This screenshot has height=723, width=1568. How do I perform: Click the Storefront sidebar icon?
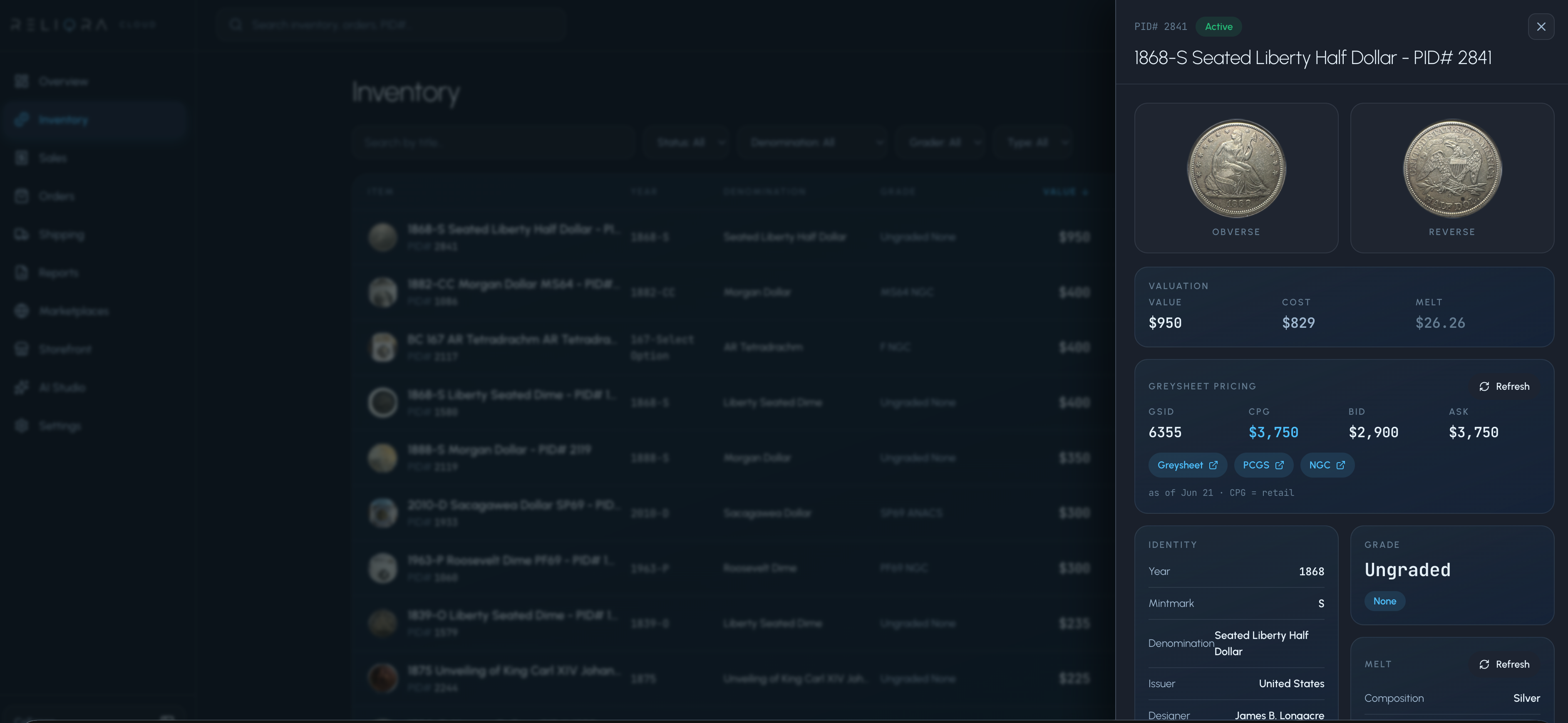coord(22,349)
